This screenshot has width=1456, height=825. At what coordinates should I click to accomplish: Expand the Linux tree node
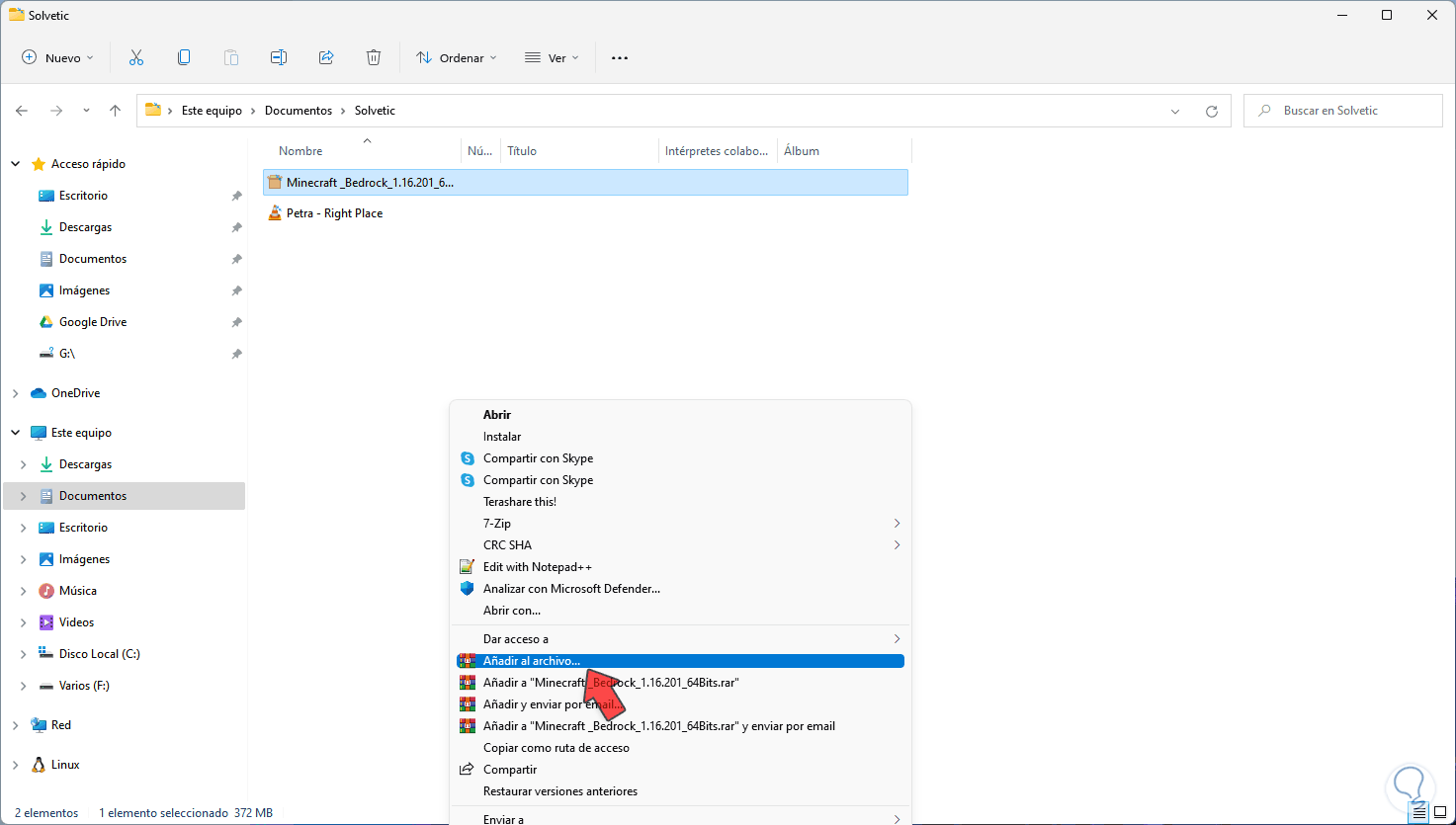pyautogui.click(x=16, y=765)
